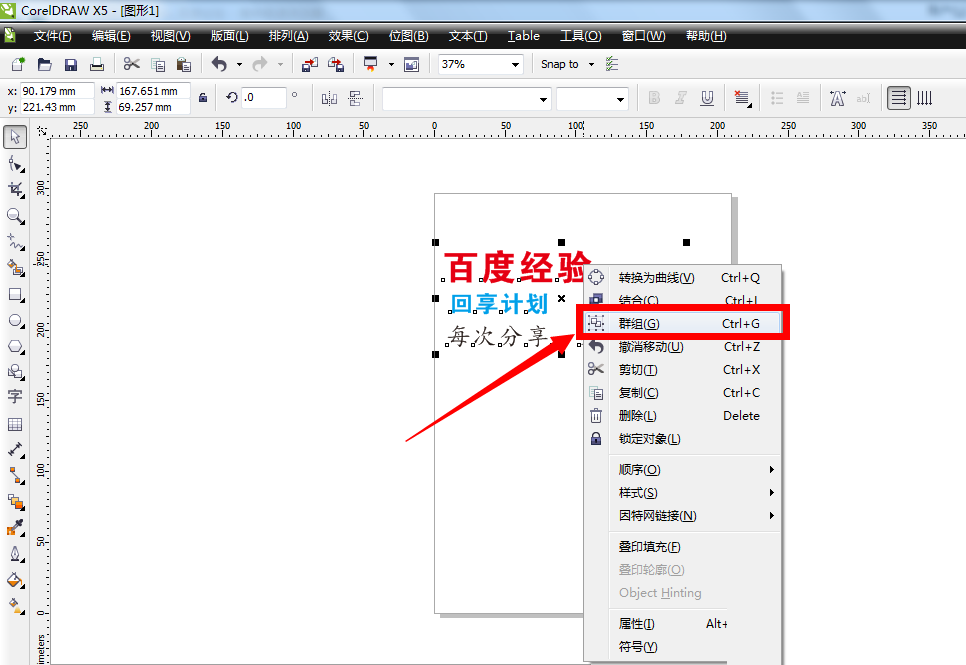
Task: Click the Save disk icon
Action: click(71, 64)
